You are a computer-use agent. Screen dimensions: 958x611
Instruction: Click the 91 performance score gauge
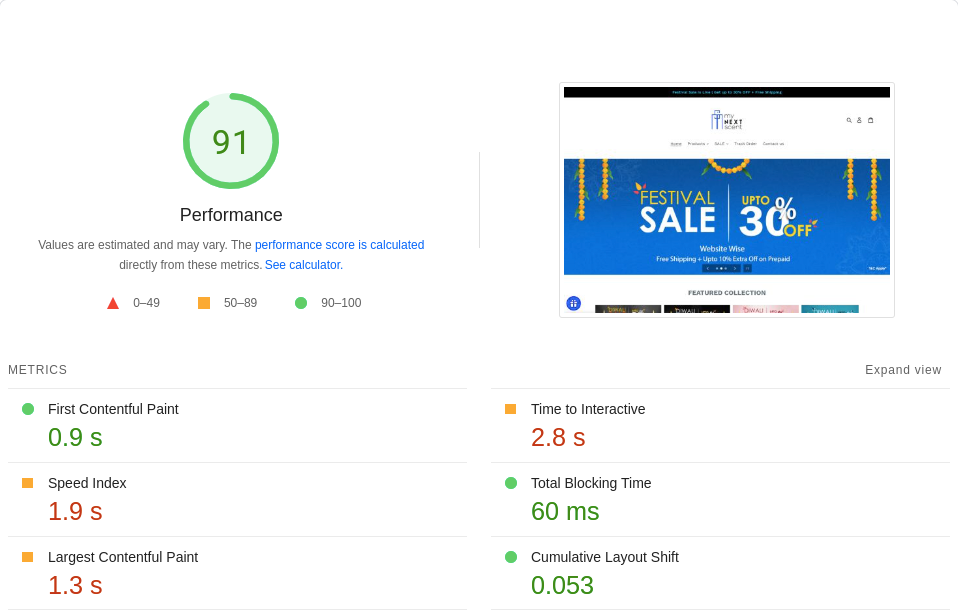[x=231, y=141]
